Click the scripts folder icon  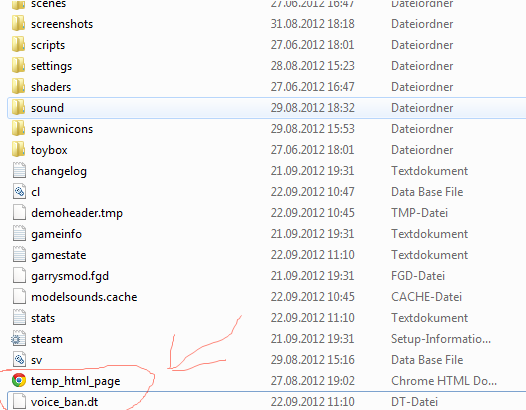tap(18, 45)
